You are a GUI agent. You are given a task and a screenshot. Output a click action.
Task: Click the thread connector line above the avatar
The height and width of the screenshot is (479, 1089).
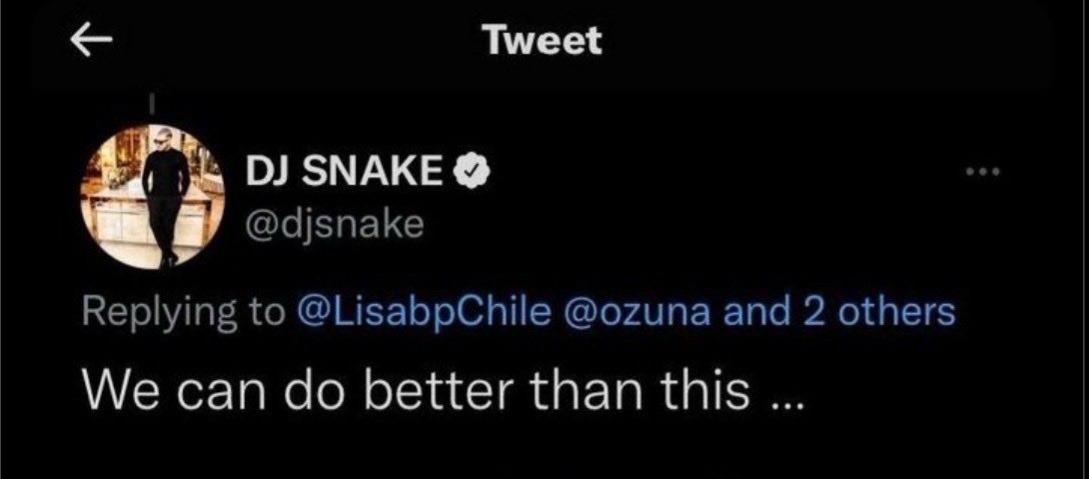coord(151,103)
